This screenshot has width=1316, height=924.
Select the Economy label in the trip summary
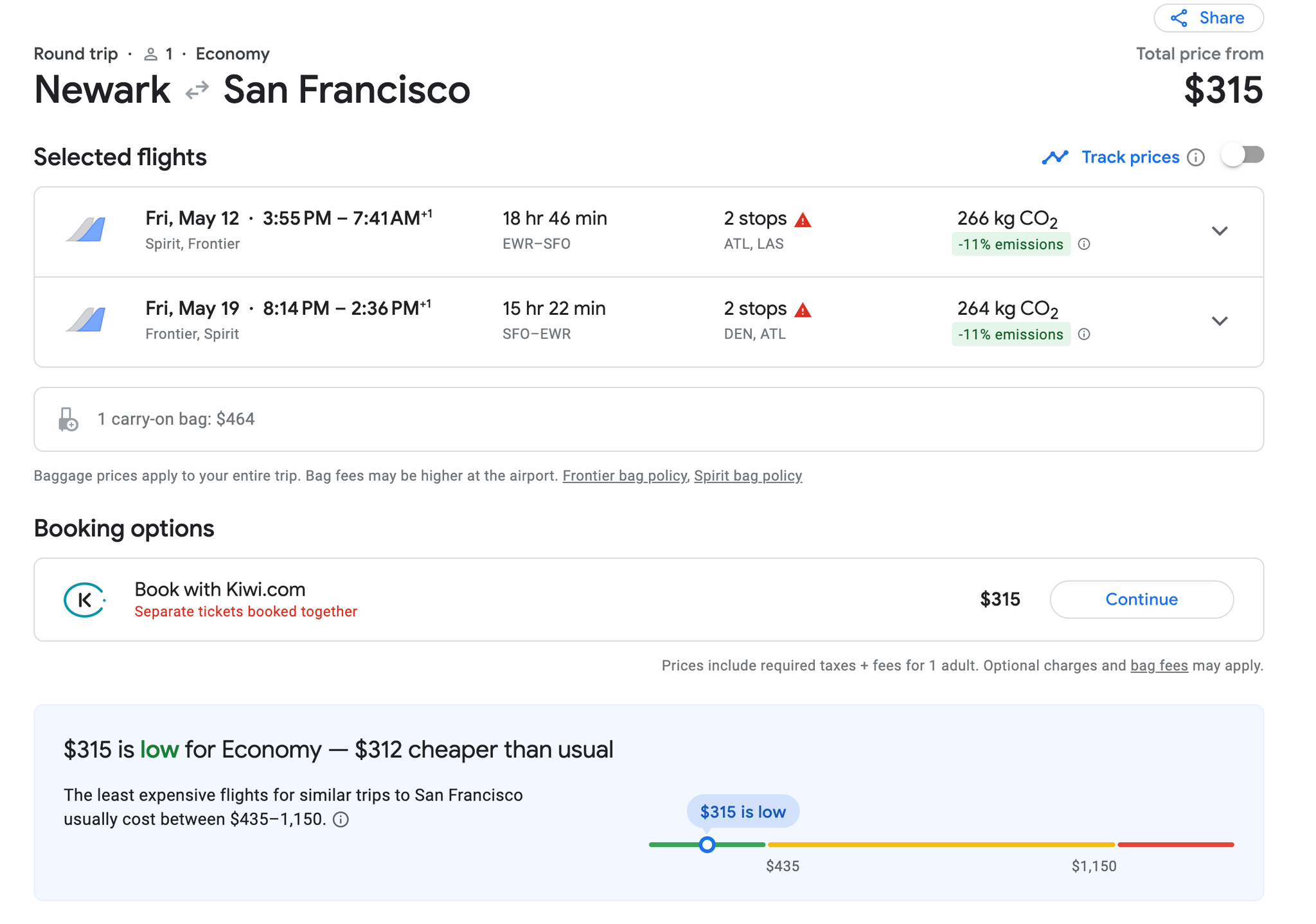click(x=233, y=54)
